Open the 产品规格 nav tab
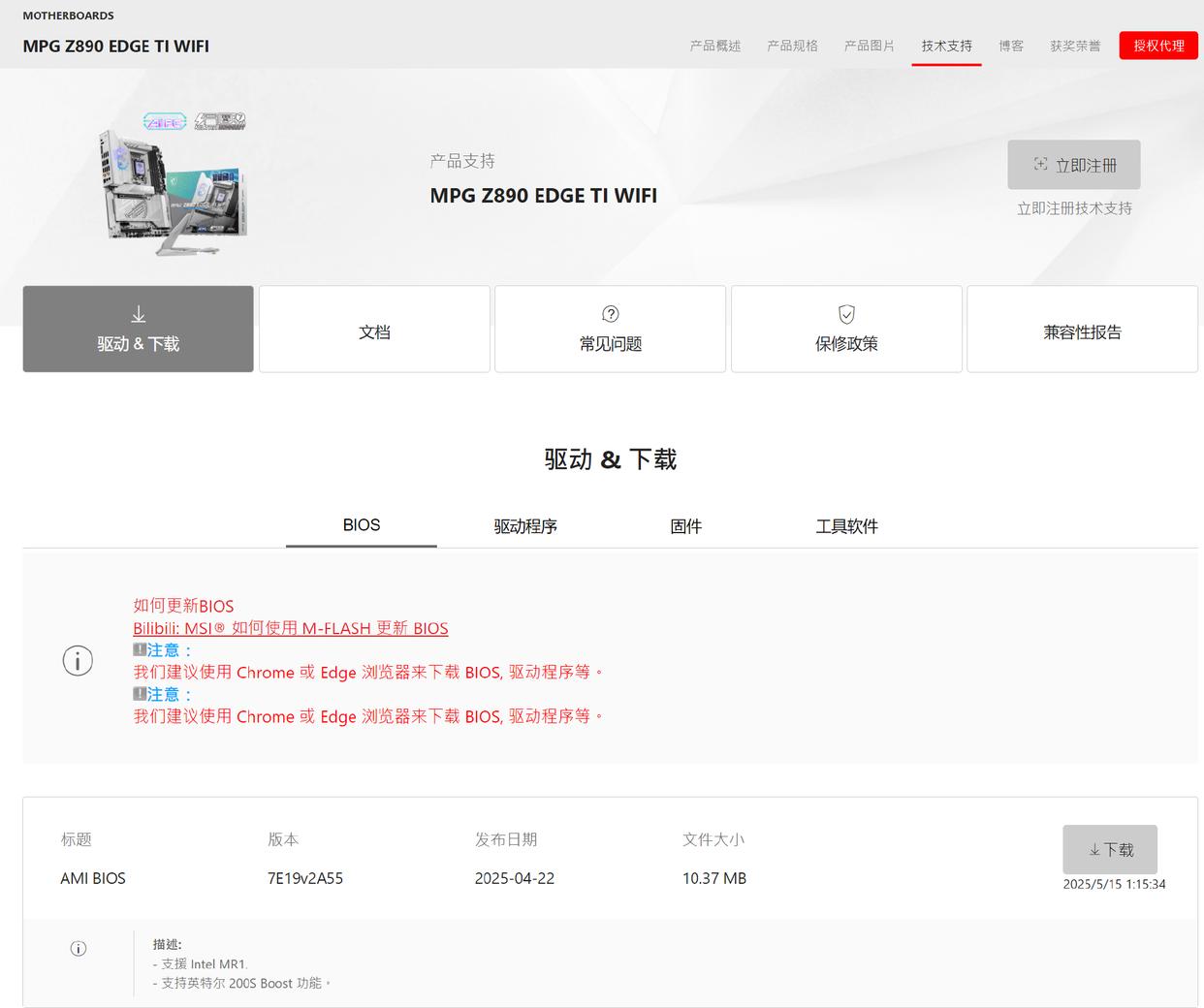The width and height of the screenshot is (1204, 1008). pyautogui.click(x=792, y=46)
